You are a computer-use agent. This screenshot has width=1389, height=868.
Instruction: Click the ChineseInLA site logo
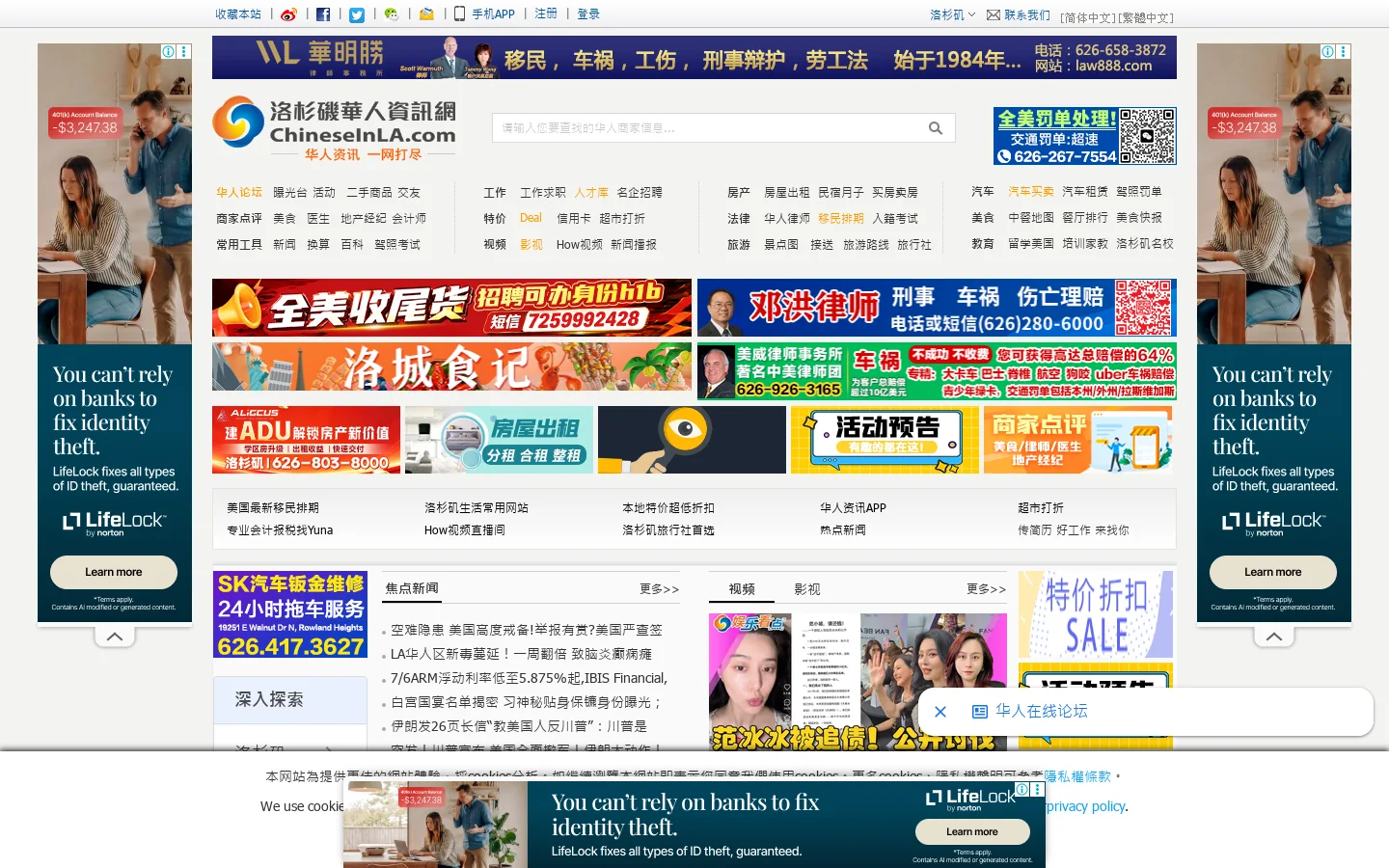[335, 128]
